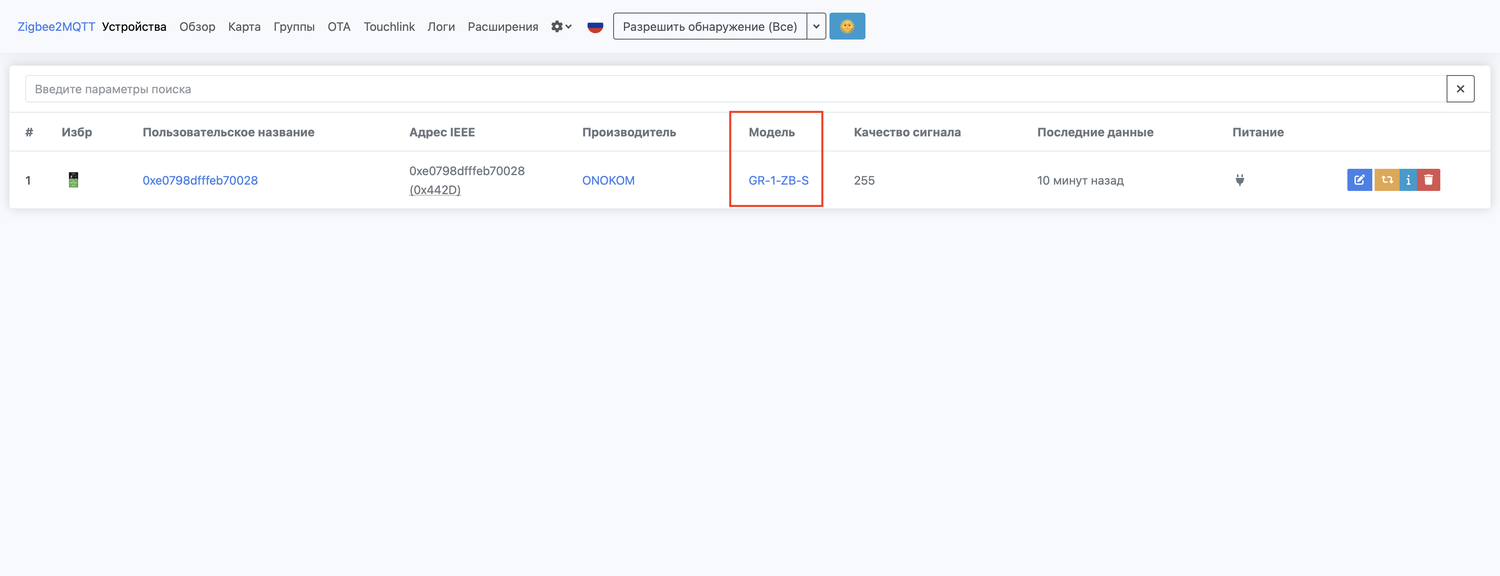Toggle the theme switch button with face icon
This screenshot has height=576, width=1500.
(847, 27)
